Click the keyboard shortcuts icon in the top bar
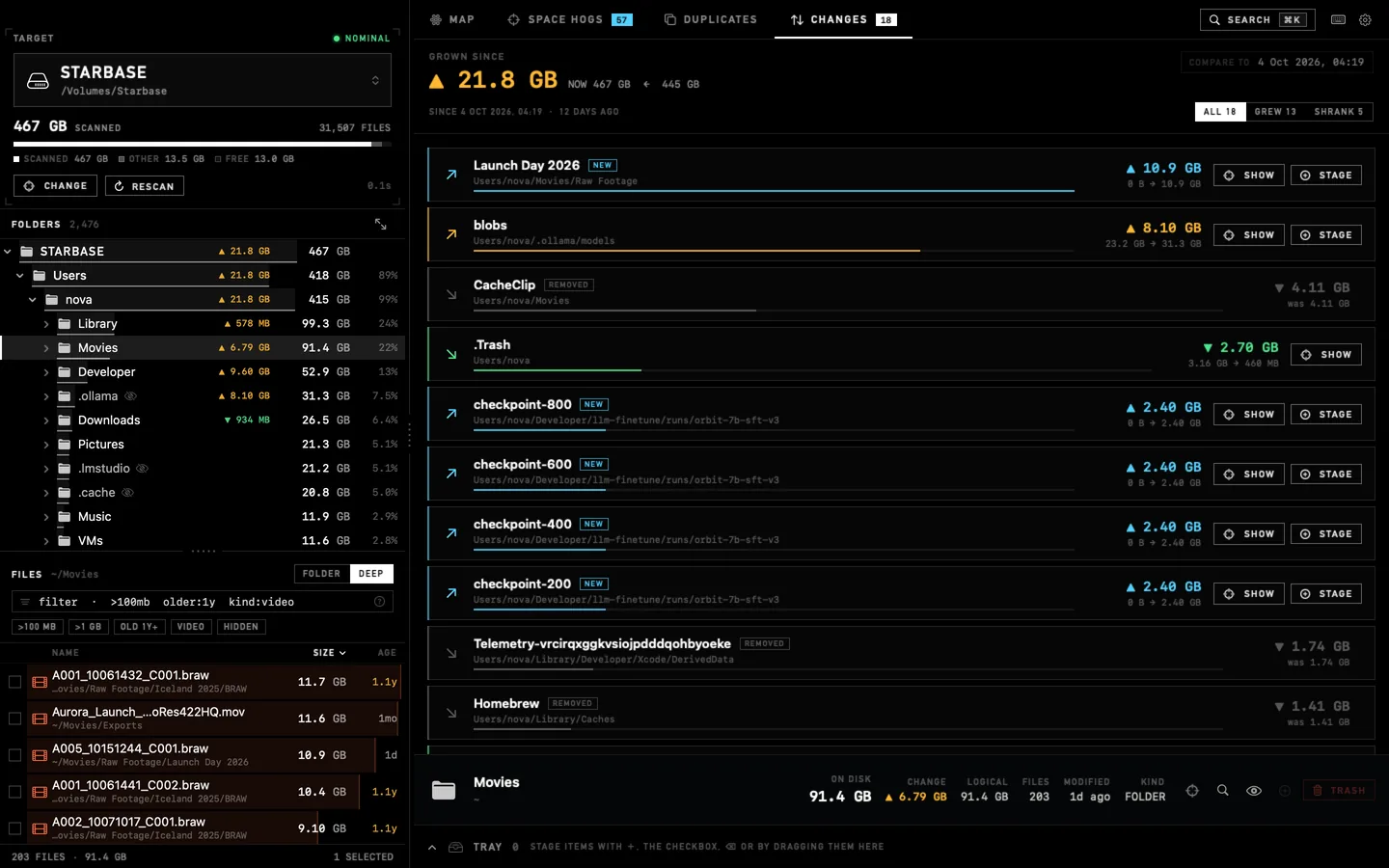1389x868 pixels. (x=1338, y=19)
